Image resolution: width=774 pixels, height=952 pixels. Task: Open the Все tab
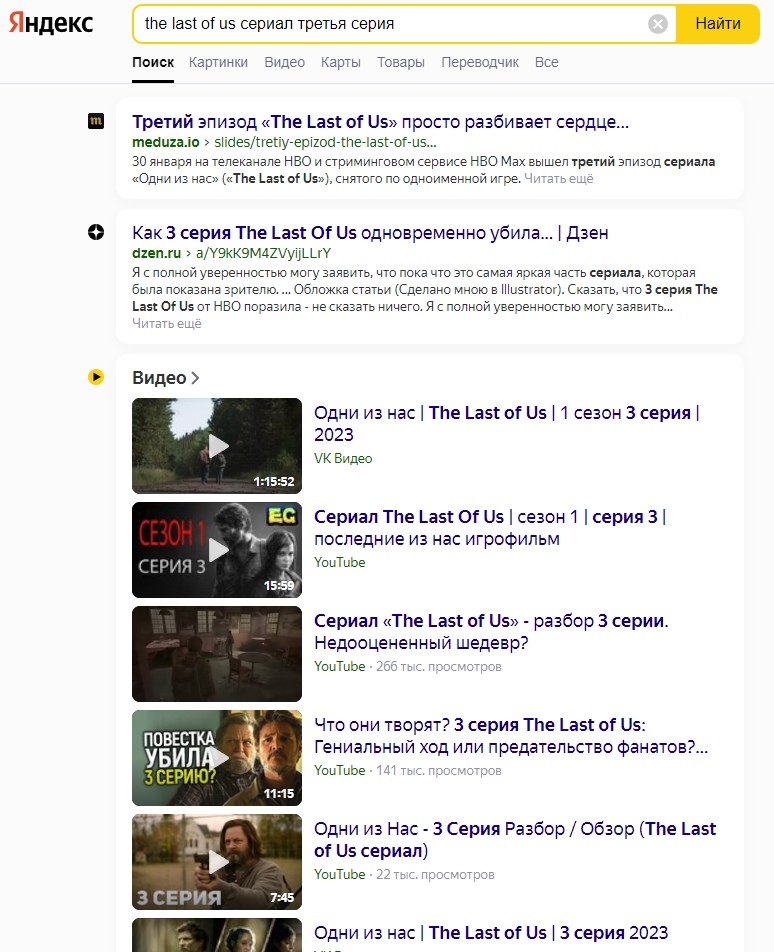[546, 62]
